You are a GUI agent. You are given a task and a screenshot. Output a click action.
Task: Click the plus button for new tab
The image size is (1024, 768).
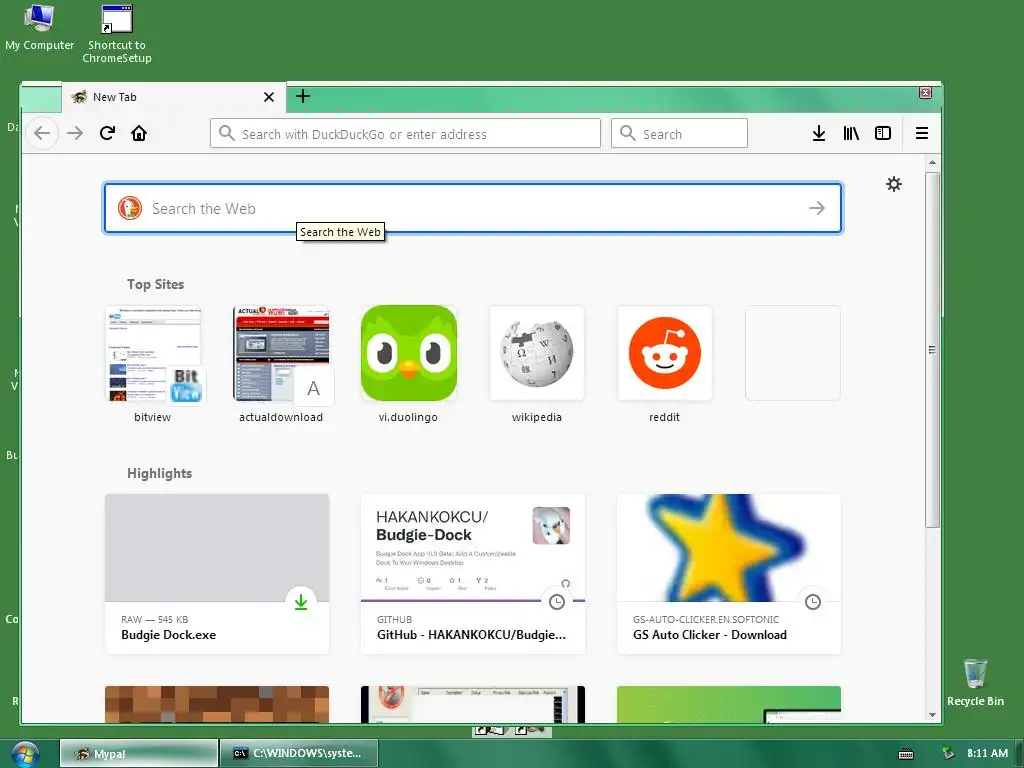(303, 97)
